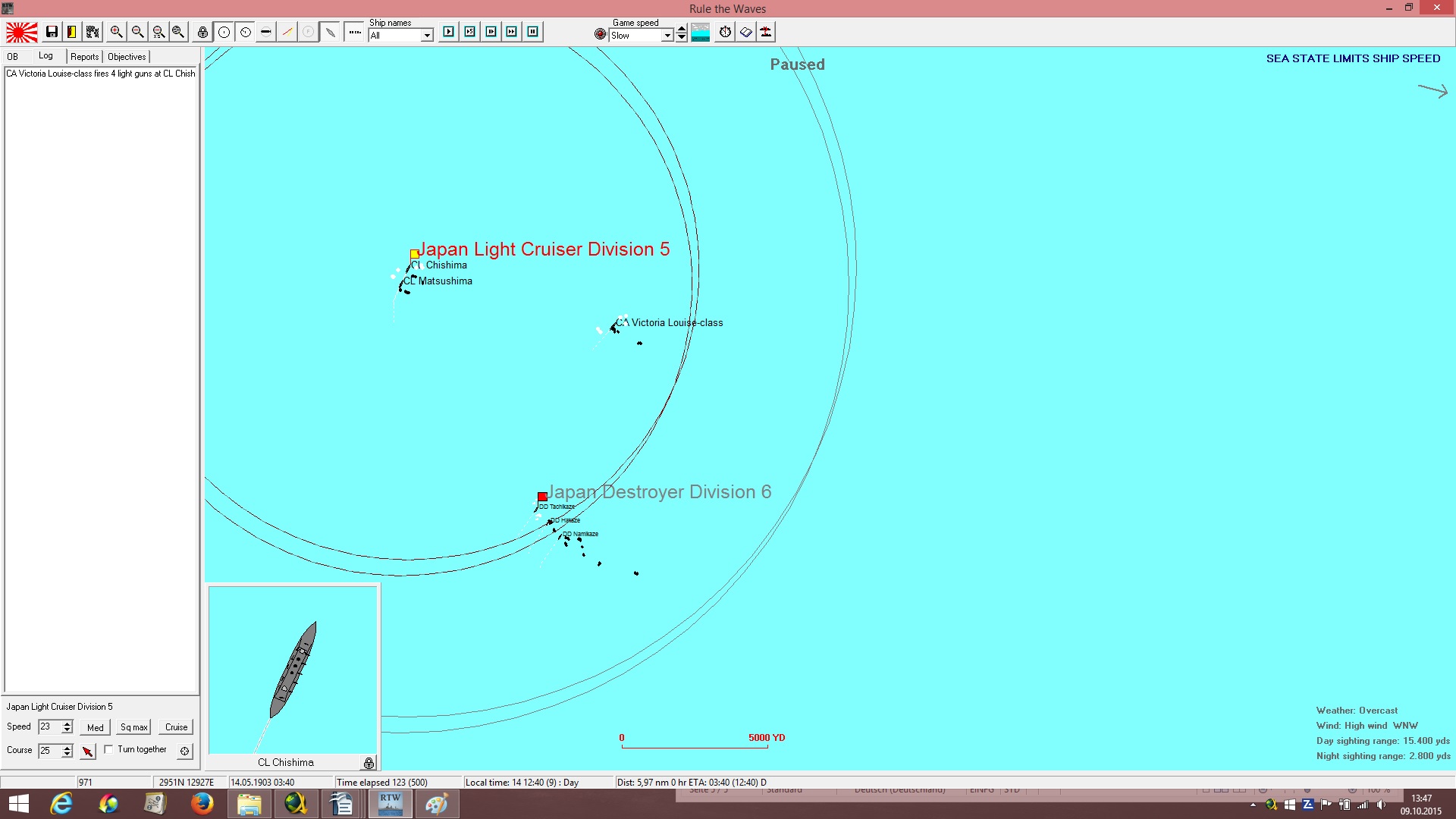This screenshot has width=1456, height=819.
Task: Click the Sq max speed button
Action: (x=134, y=727)
